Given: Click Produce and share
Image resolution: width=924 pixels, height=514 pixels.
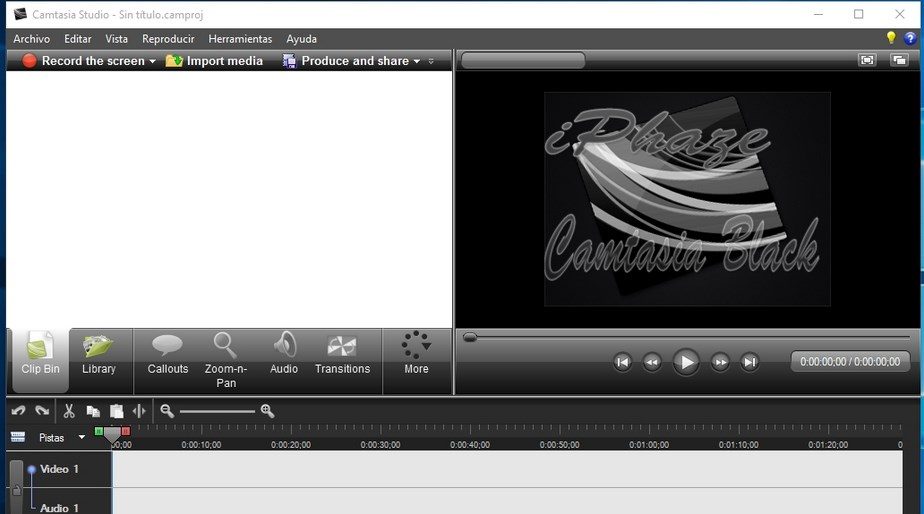Looking at the screenshot, I should pyautogui.click(x=346, y=61).
